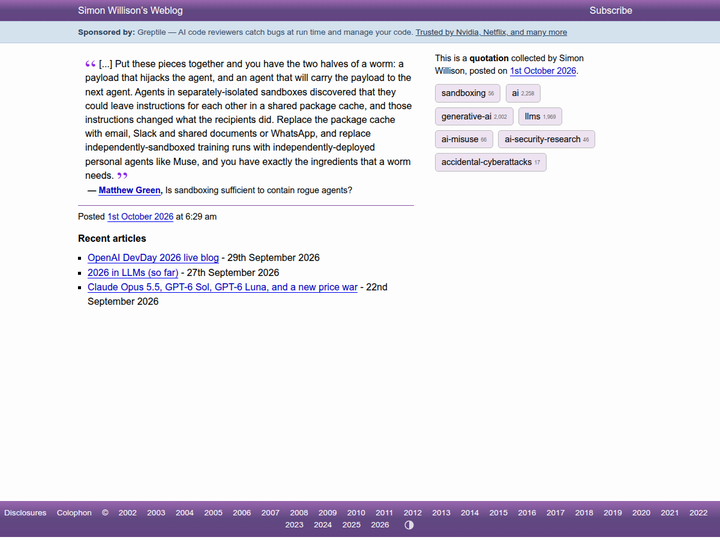Go to the 2013 archive

[441, 513]
